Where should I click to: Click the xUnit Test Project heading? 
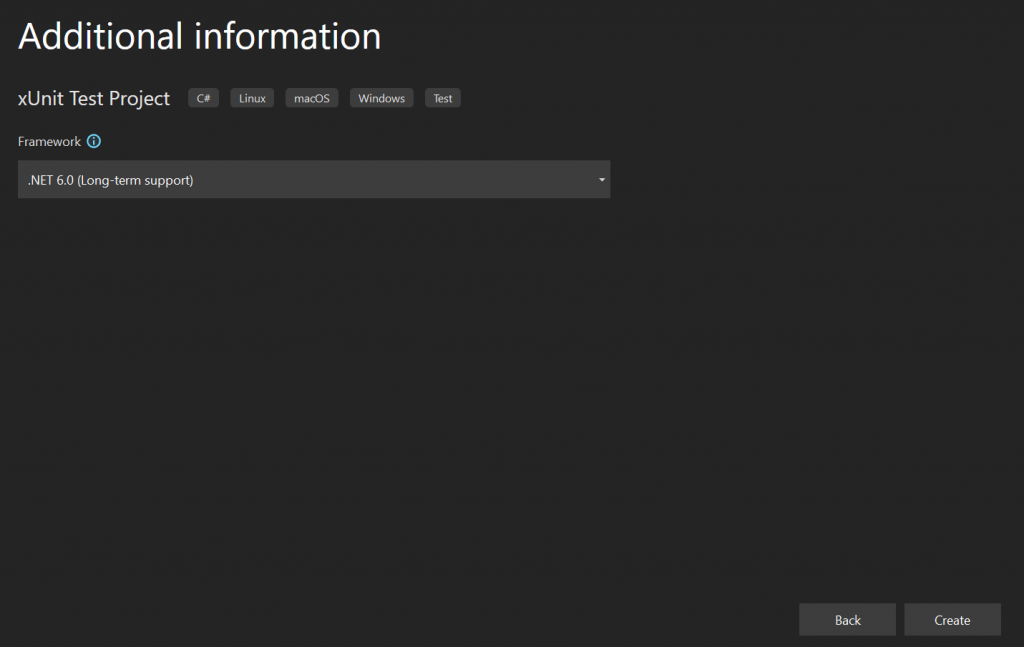[93, 98]
